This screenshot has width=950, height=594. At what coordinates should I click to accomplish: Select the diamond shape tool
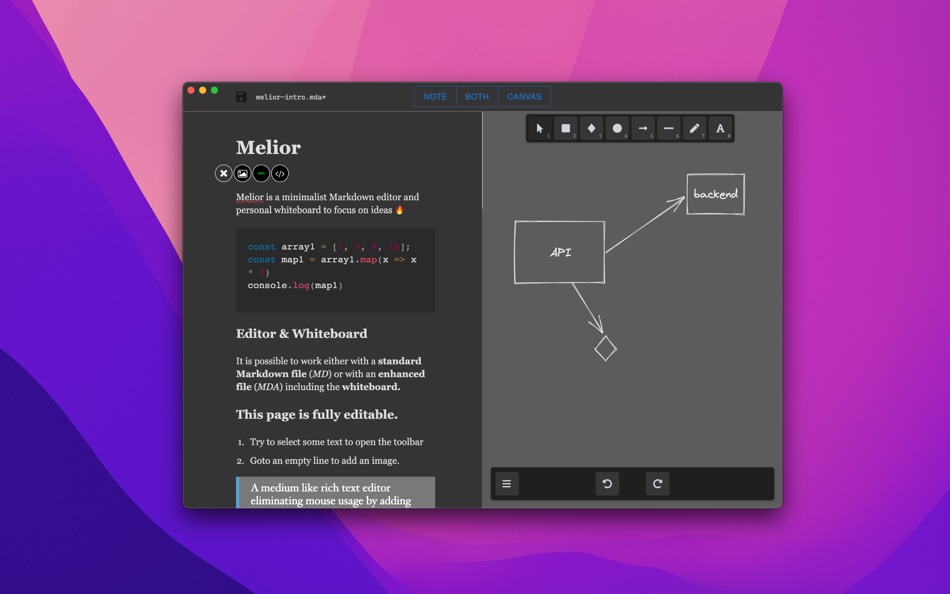pos(591,128)
